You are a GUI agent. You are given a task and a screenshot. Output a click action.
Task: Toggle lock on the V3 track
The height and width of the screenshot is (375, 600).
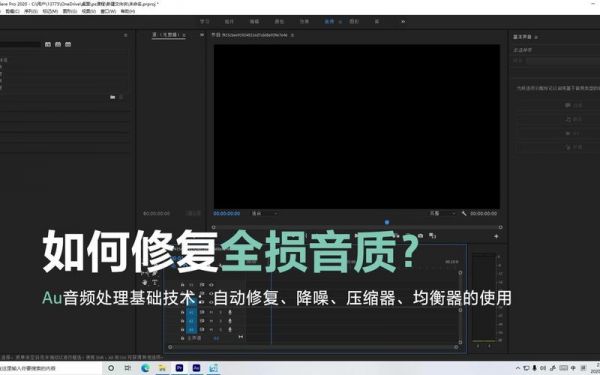[183, 285]
